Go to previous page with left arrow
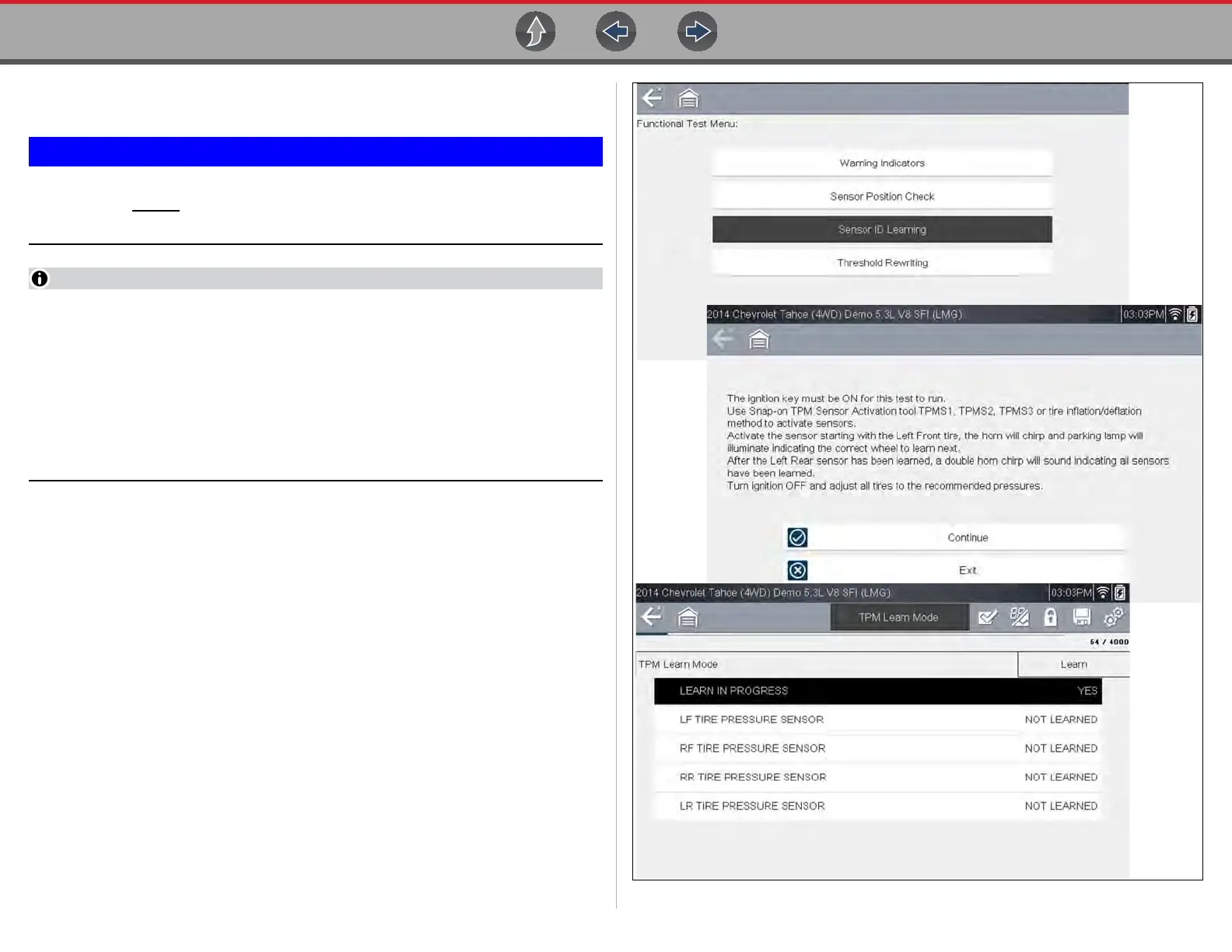The height and width of the screenshot is (952, 1232). coord(616,32)
